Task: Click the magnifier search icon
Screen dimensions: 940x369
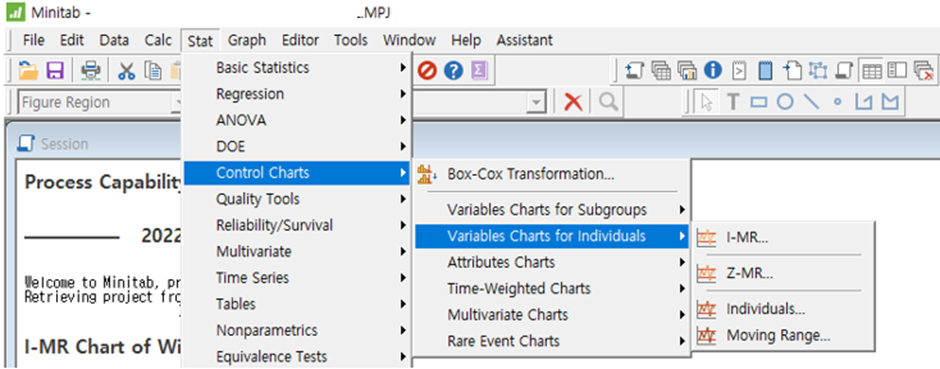Action: (608, 102)
